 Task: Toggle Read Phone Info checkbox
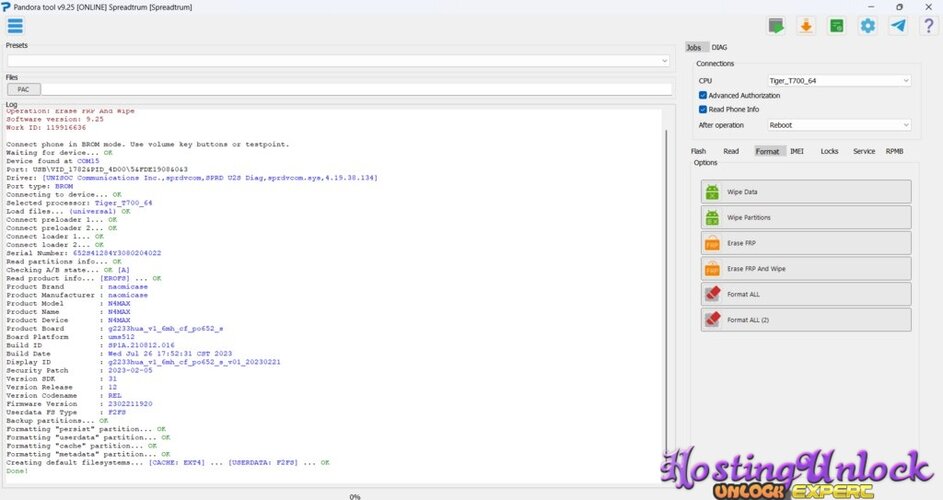tap(702, 110)
